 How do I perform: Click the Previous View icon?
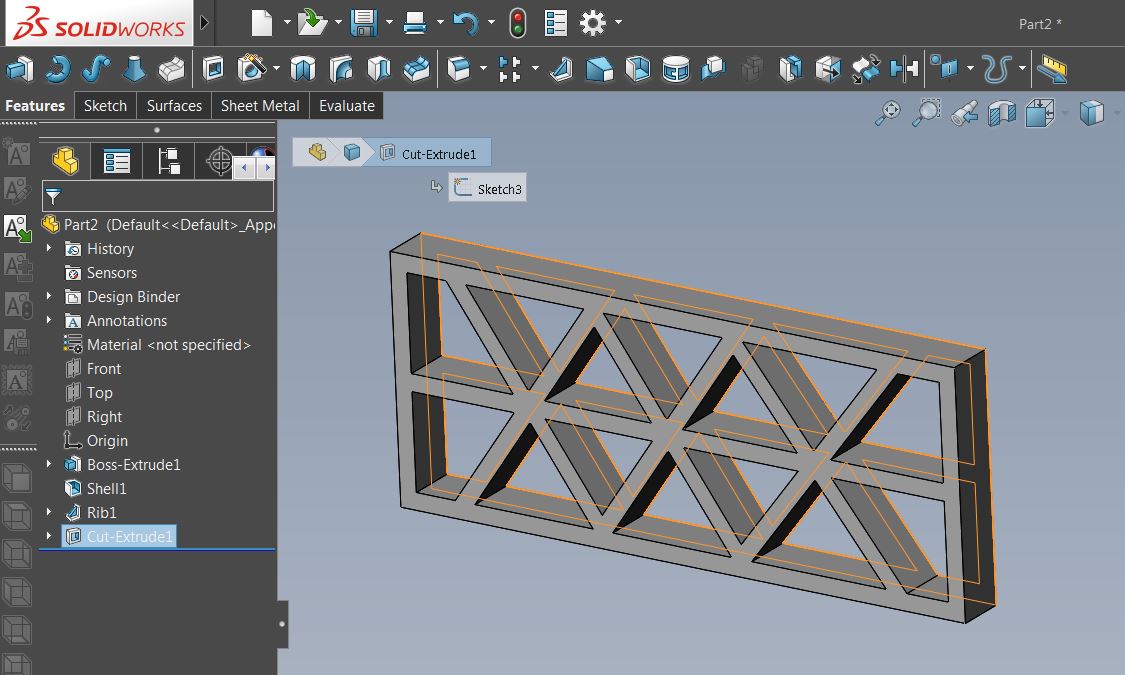tap(965, 113)
